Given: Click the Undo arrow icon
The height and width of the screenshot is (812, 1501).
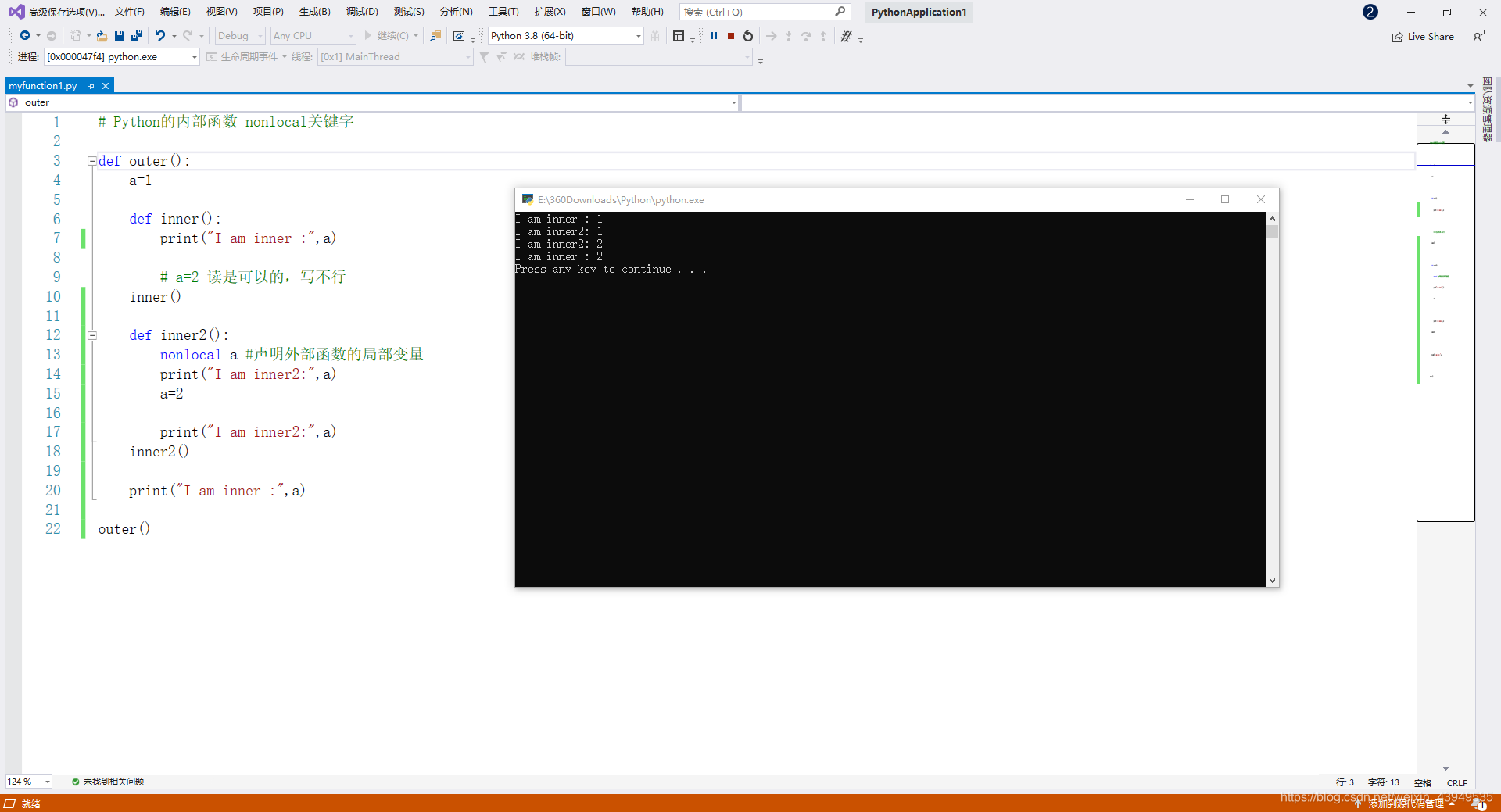Looking at the screenshot, I should (x=160, y=36).
